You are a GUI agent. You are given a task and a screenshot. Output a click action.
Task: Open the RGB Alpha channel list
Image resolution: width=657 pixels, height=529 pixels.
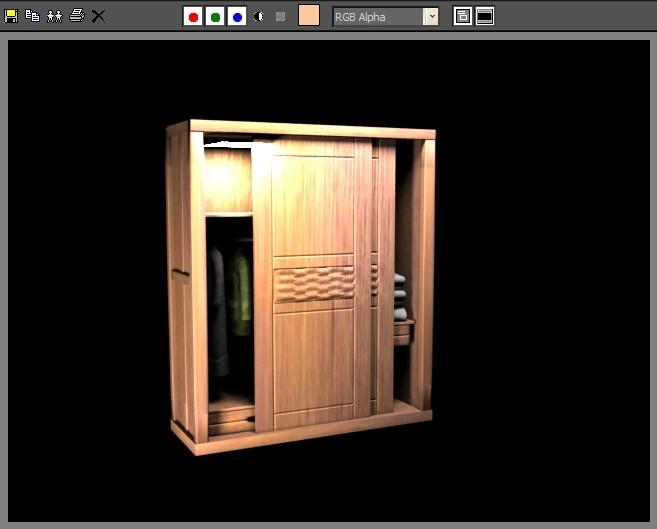coord(385,17)
